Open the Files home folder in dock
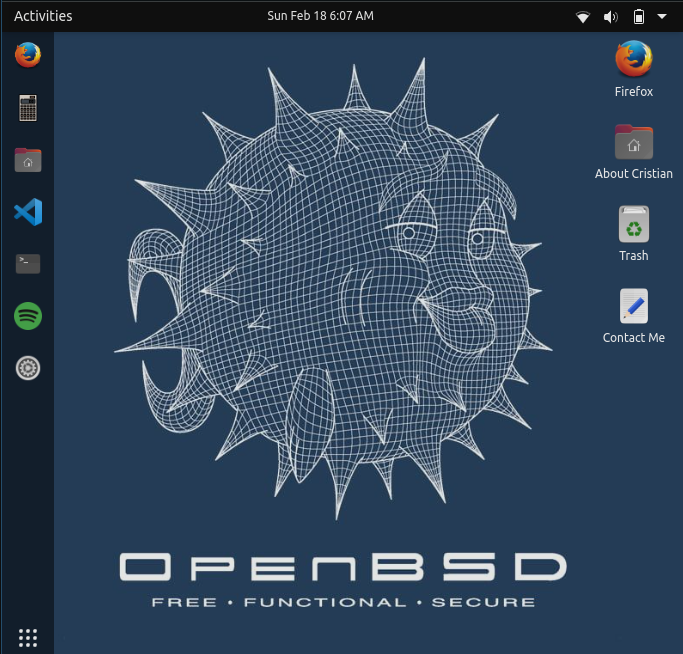 (28, 160)
